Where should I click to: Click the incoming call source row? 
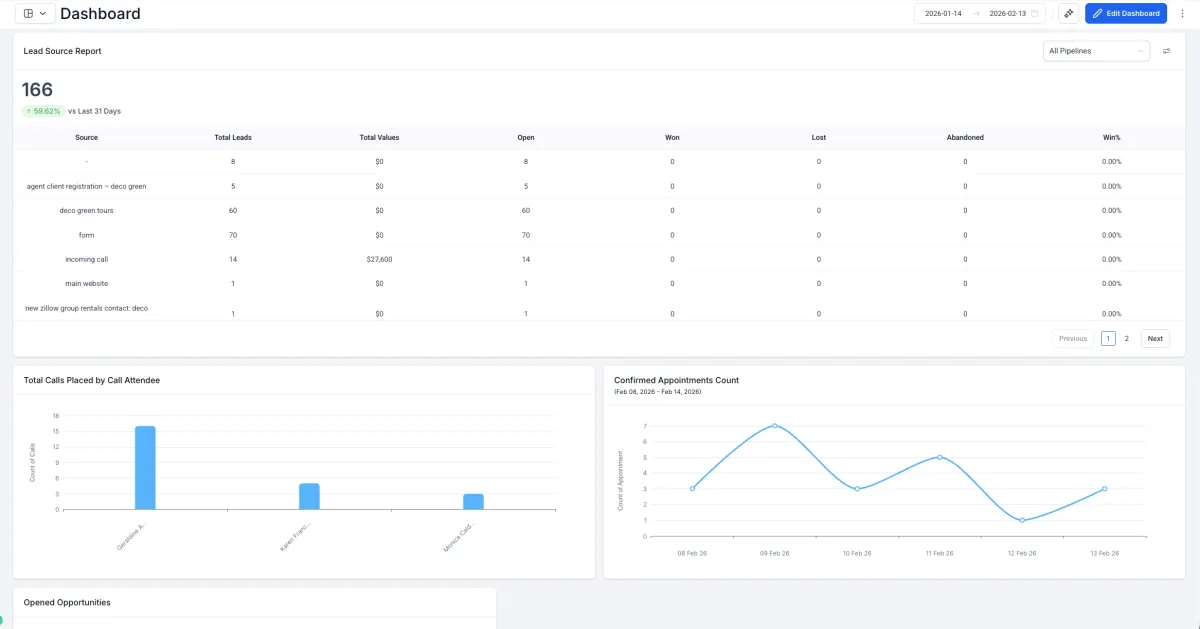(599, 259)
